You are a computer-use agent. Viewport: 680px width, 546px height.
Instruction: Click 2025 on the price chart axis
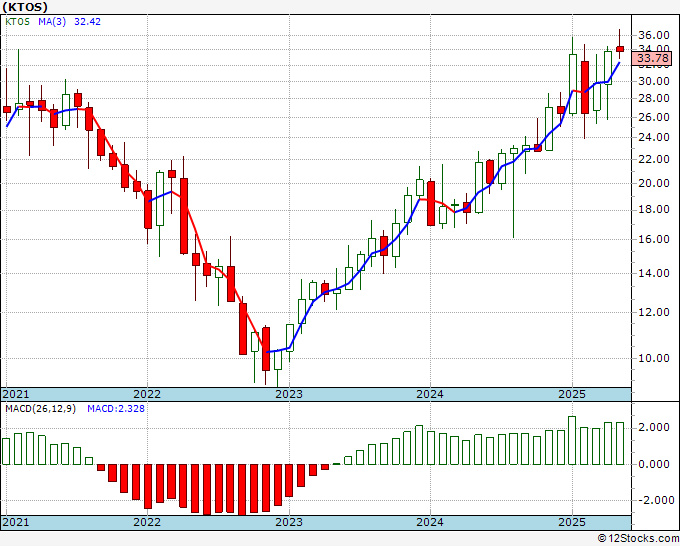572,394
